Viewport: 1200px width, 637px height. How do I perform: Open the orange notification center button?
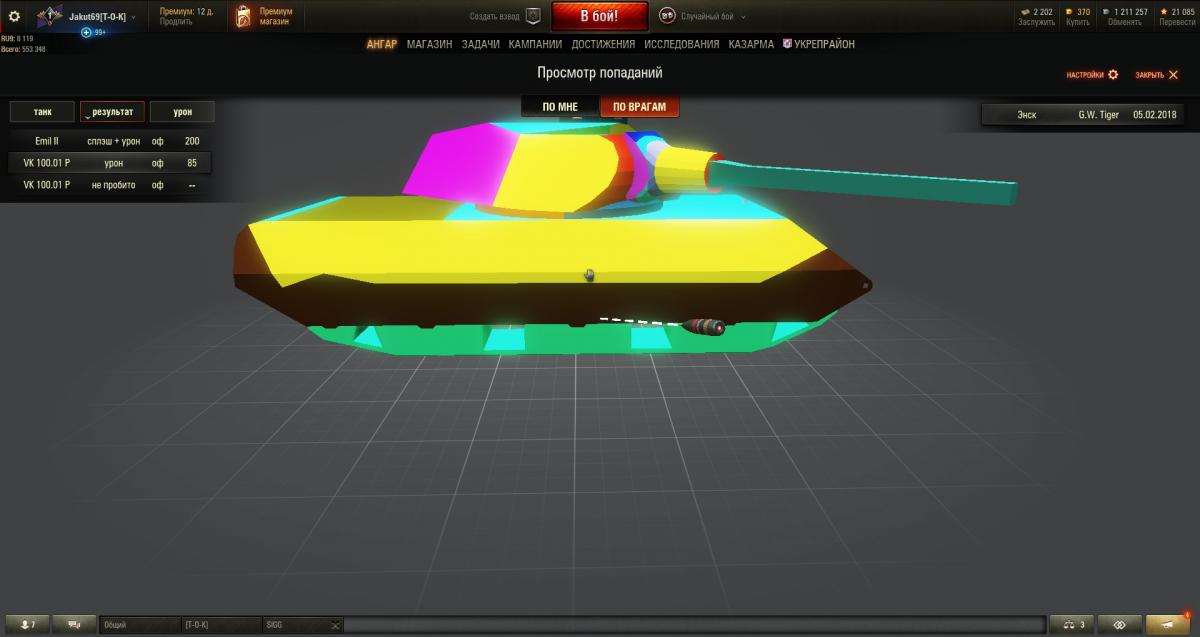(x=1167, y=625)
